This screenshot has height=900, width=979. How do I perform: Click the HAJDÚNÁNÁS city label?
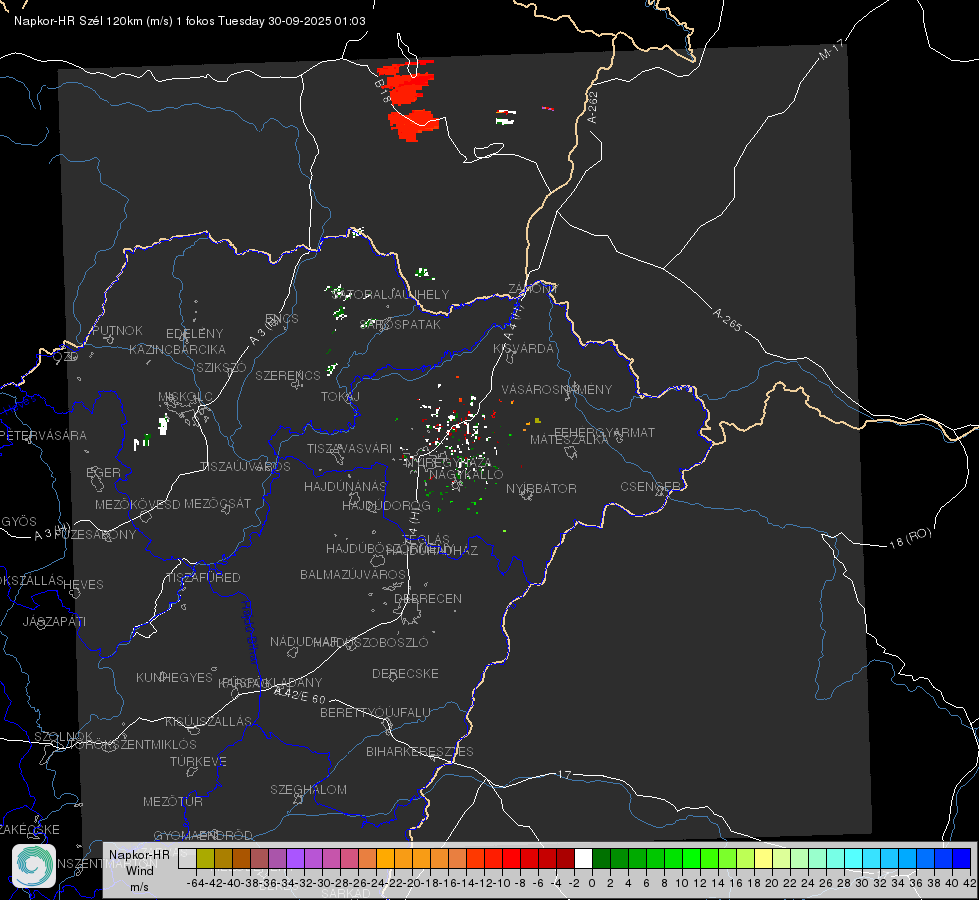(345, 487)
